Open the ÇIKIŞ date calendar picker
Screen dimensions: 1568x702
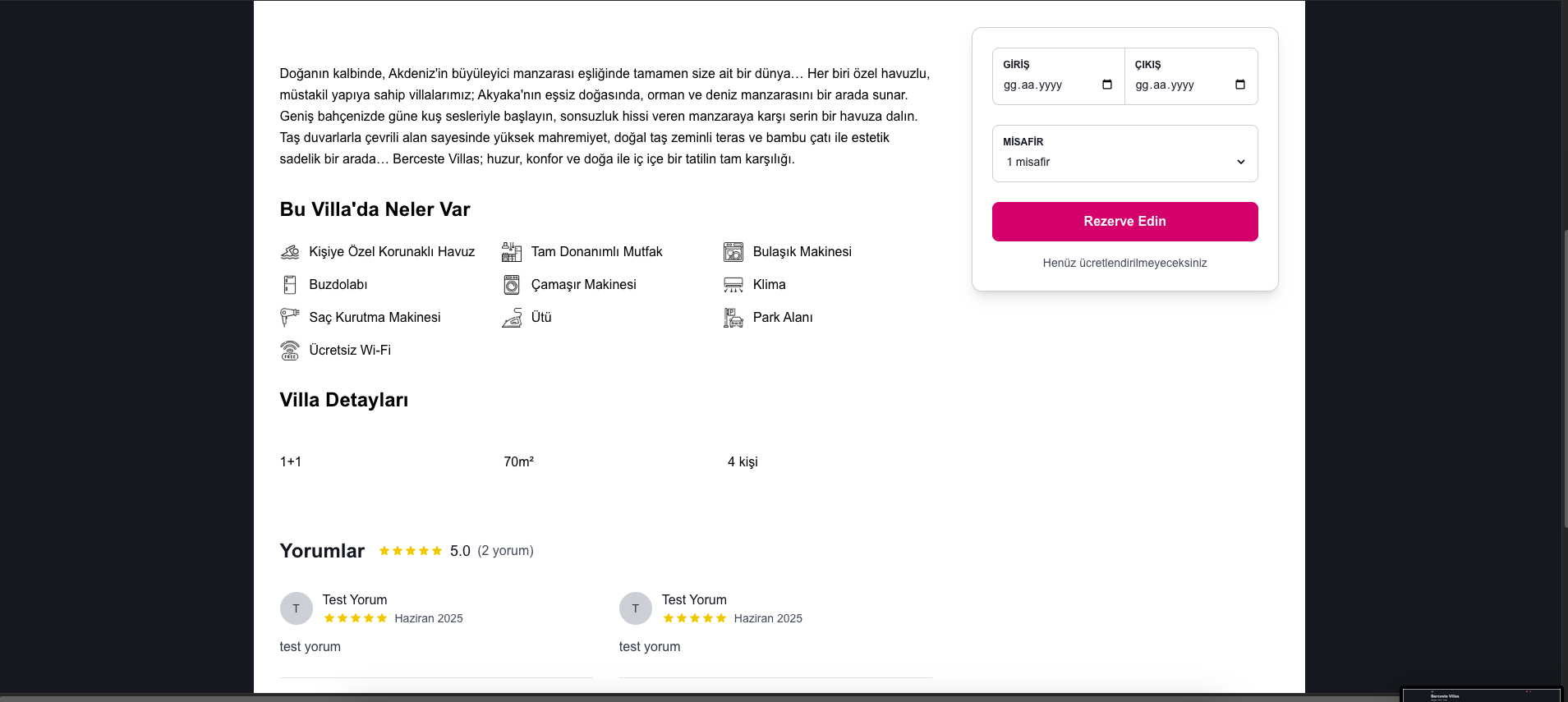click(1240, 85)
